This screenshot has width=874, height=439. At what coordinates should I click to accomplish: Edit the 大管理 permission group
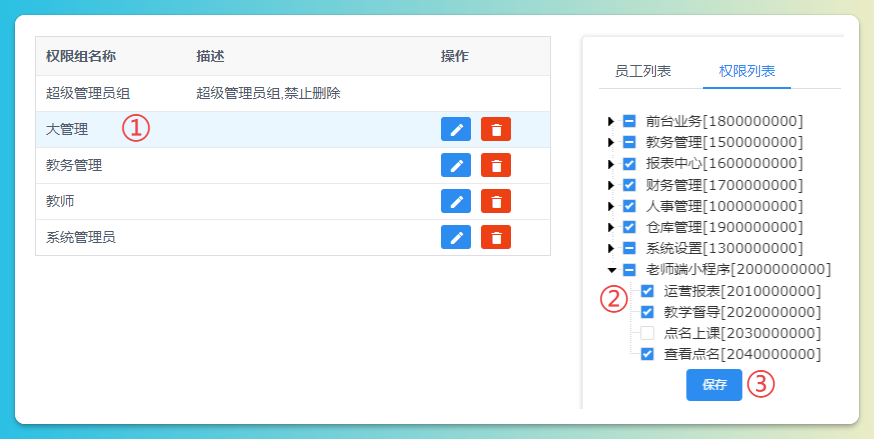[x=455, y=129]
